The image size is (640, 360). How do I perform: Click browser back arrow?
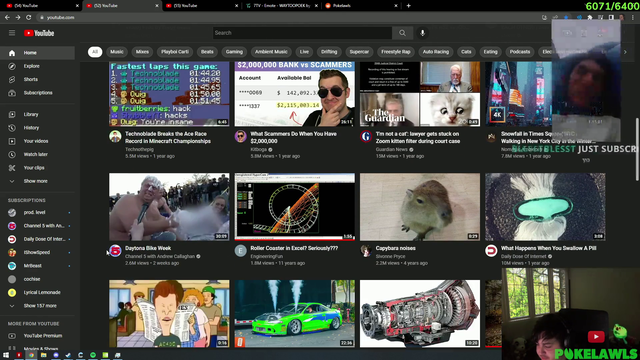coord(7,18)
